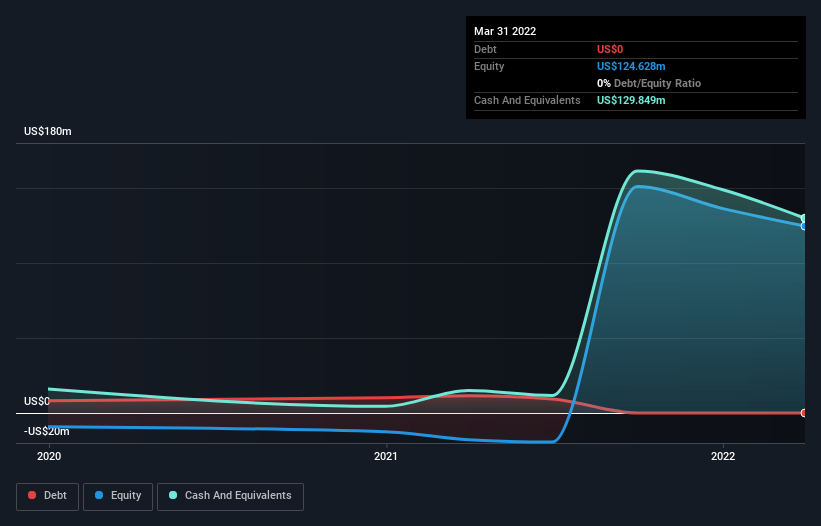Click the blue Equity end data point
The image size is (821, 526).
point(804,226)
